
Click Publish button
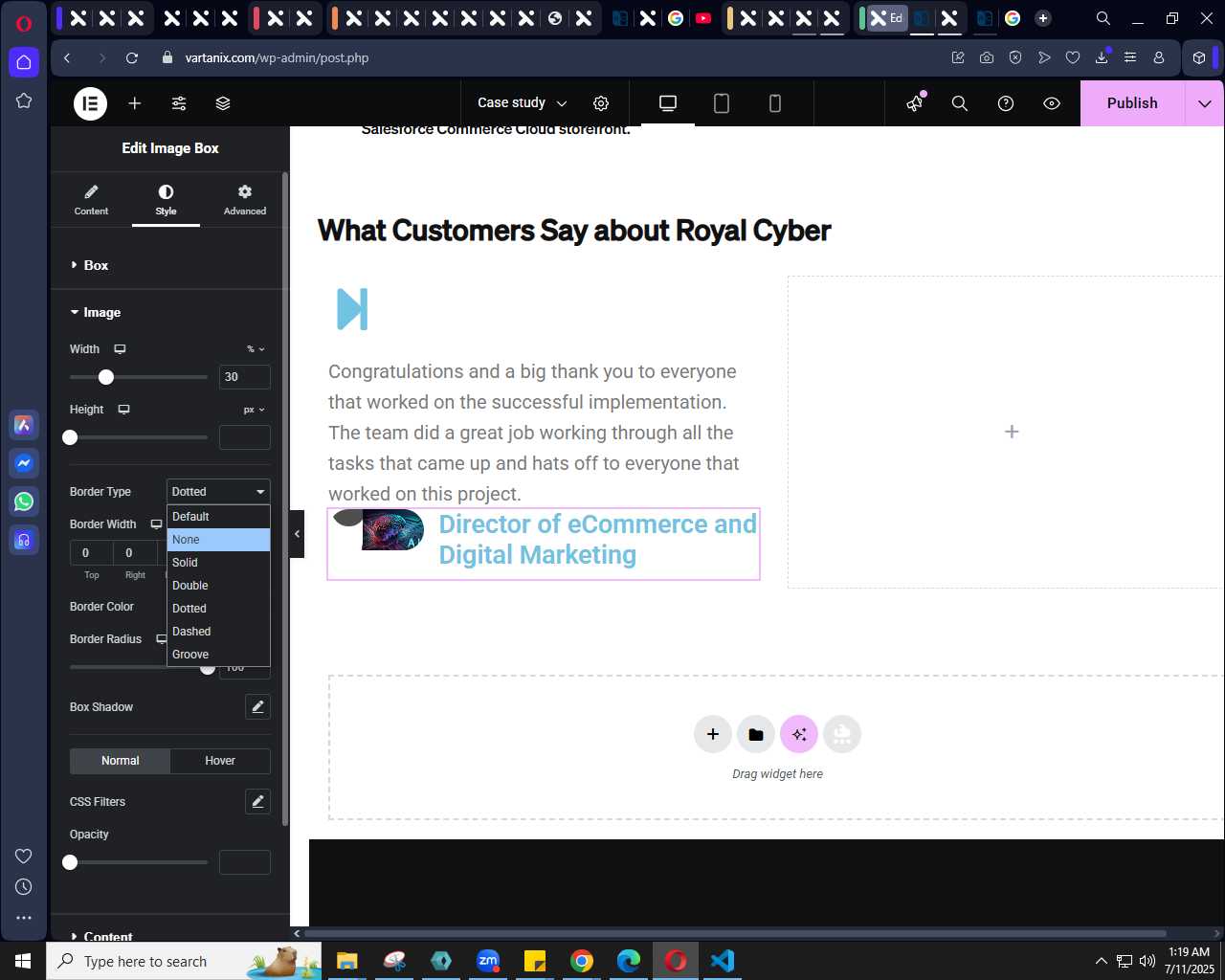point(1132,103)
